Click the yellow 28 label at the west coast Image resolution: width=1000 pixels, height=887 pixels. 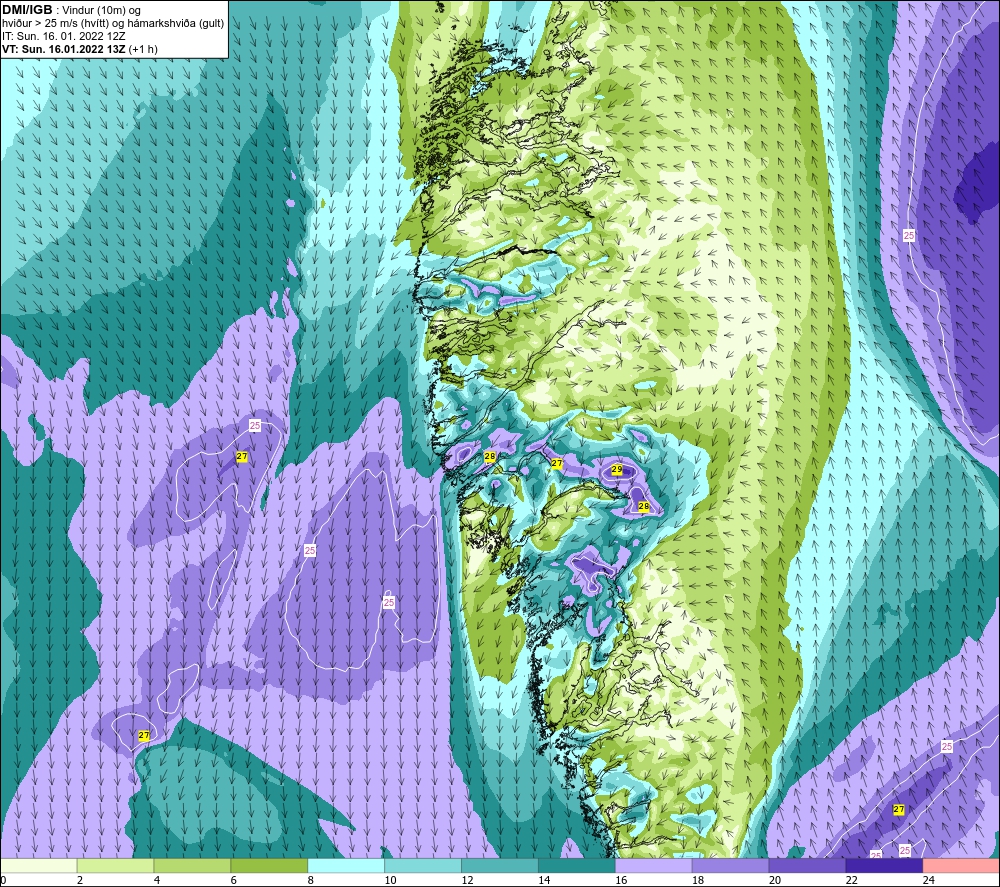point(490,457)
